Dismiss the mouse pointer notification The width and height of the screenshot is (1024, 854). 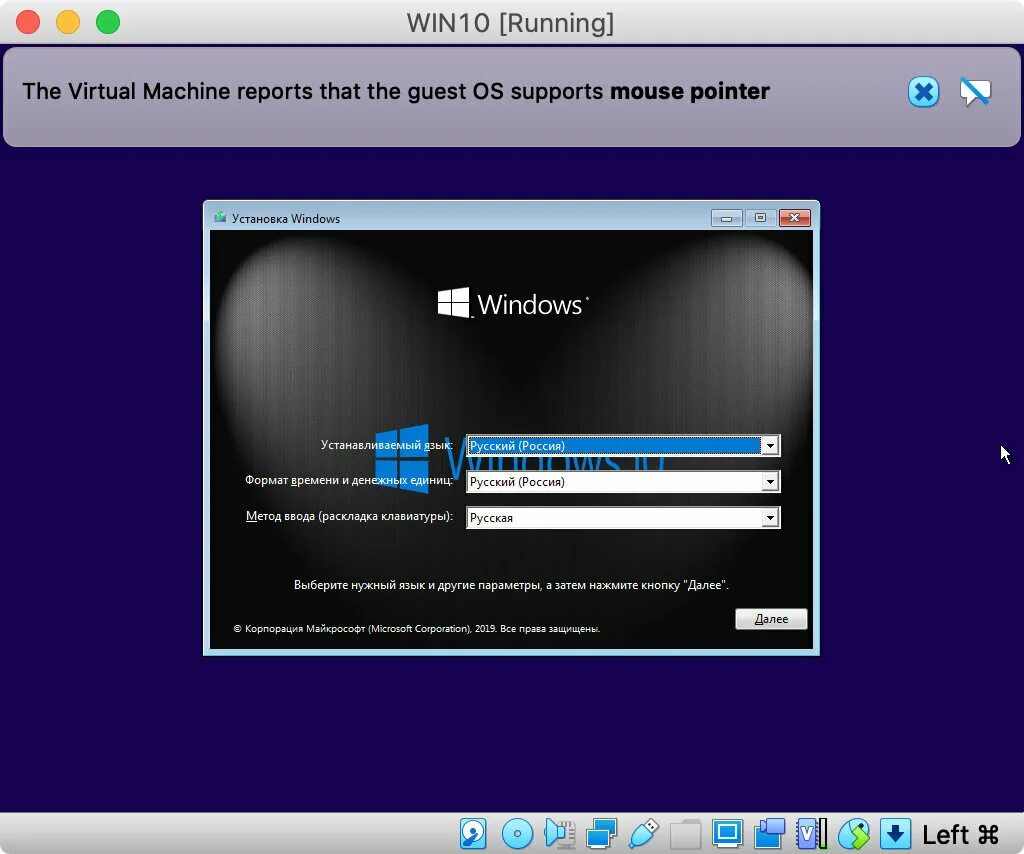(923, 92)
